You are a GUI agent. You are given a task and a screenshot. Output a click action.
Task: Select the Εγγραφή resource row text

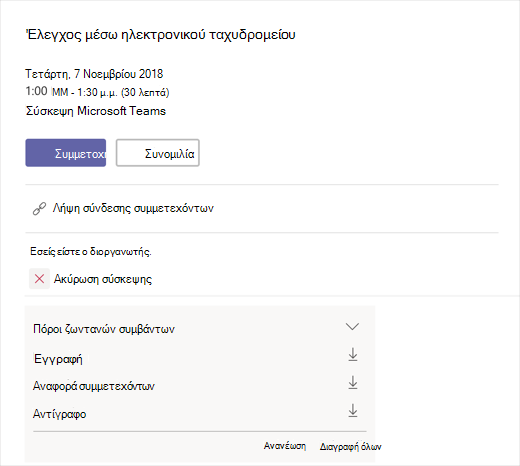click(58, 359)
